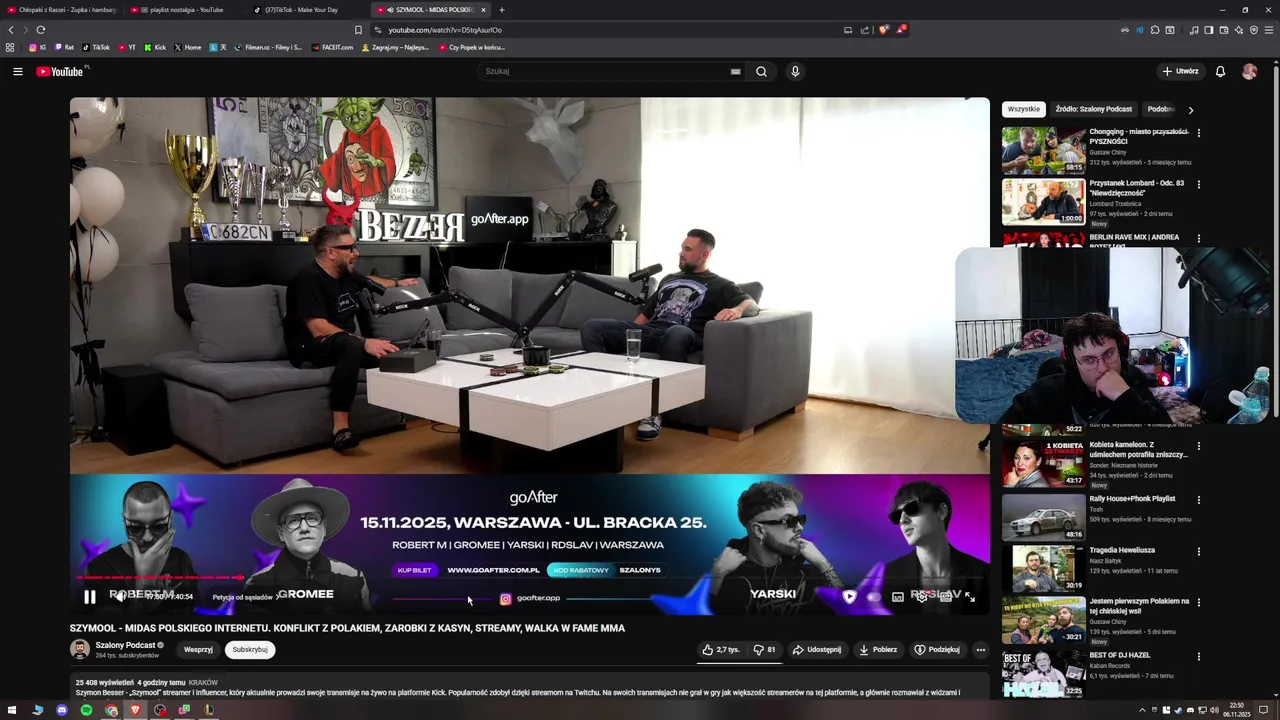Viewport: 1280px width, 720px height.
Task: Open the Filman.cc bookmark
Action: [x=268, y=47]
